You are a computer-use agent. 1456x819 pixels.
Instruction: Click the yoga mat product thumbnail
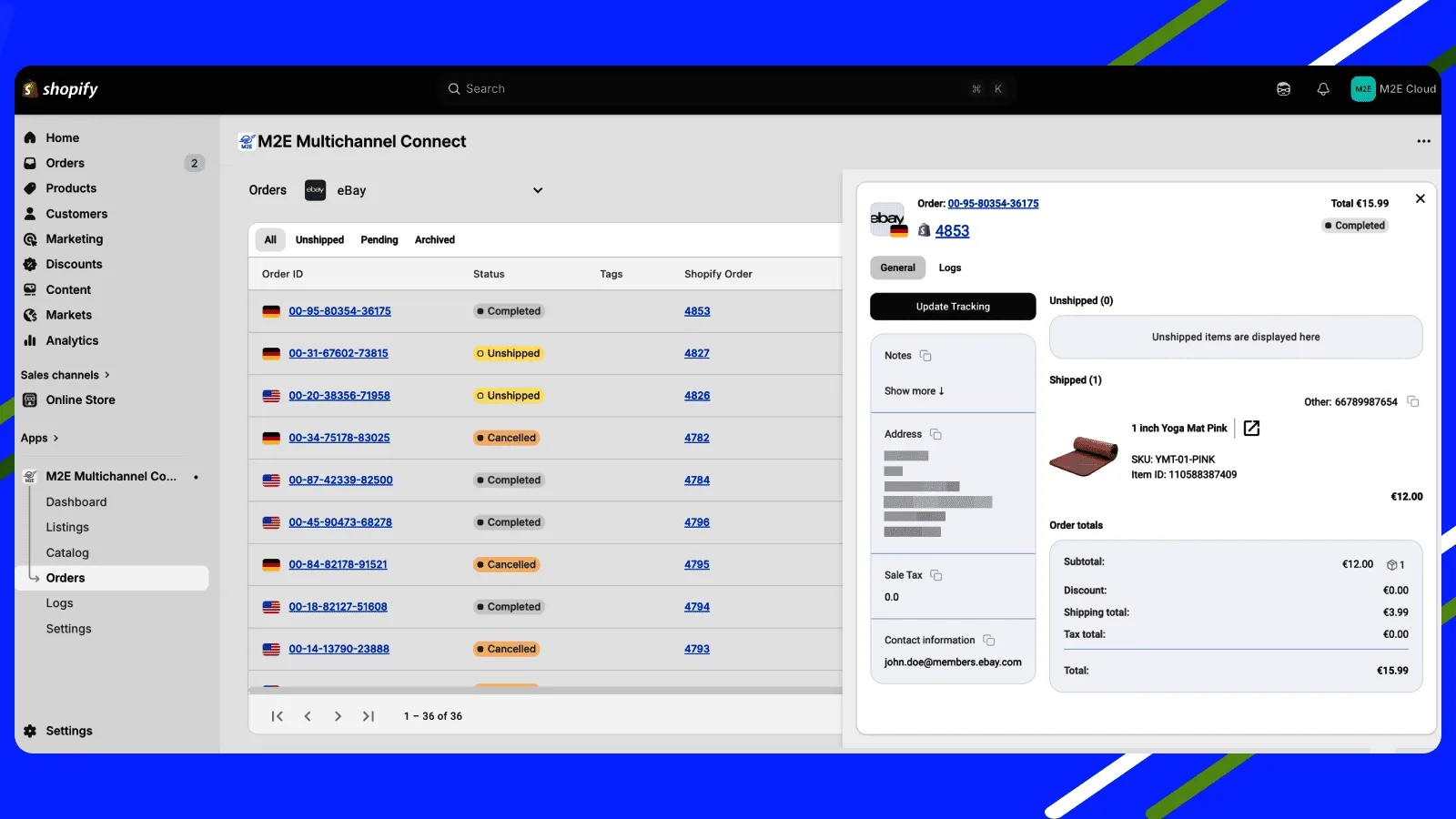[1084, 456]
